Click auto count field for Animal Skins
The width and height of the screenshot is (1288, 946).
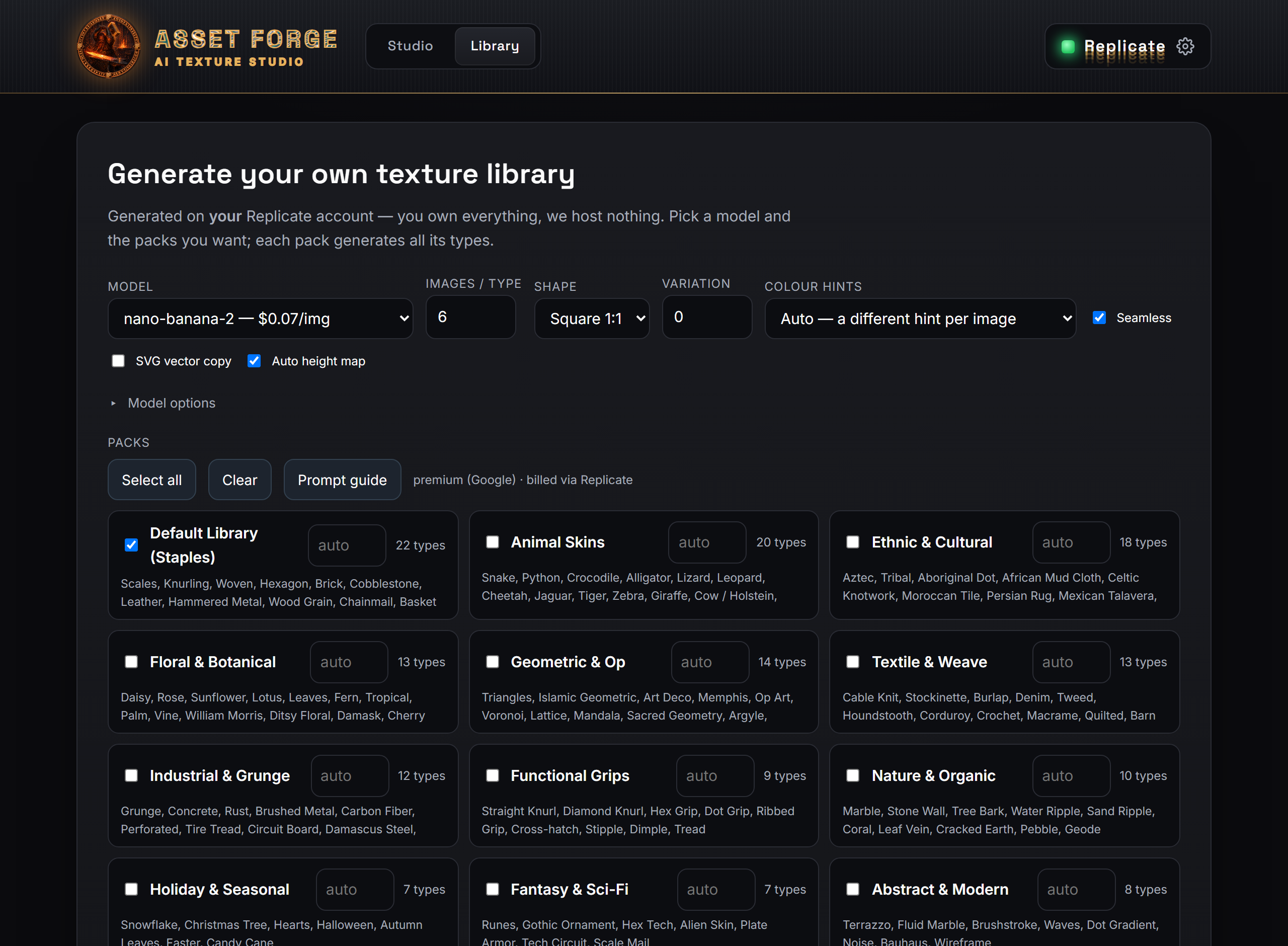click(707, 542)
